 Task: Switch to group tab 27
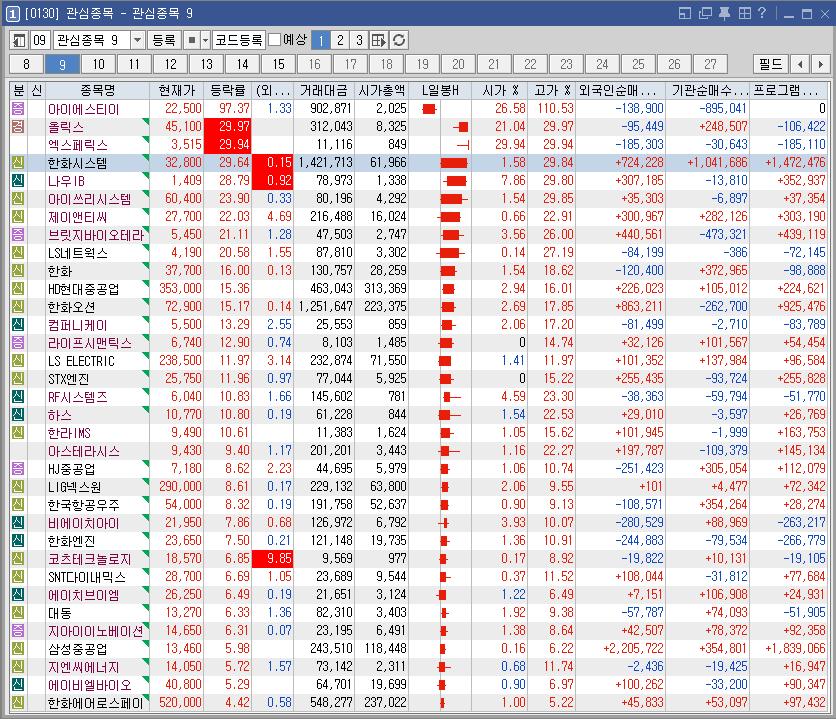click(710, 64)
